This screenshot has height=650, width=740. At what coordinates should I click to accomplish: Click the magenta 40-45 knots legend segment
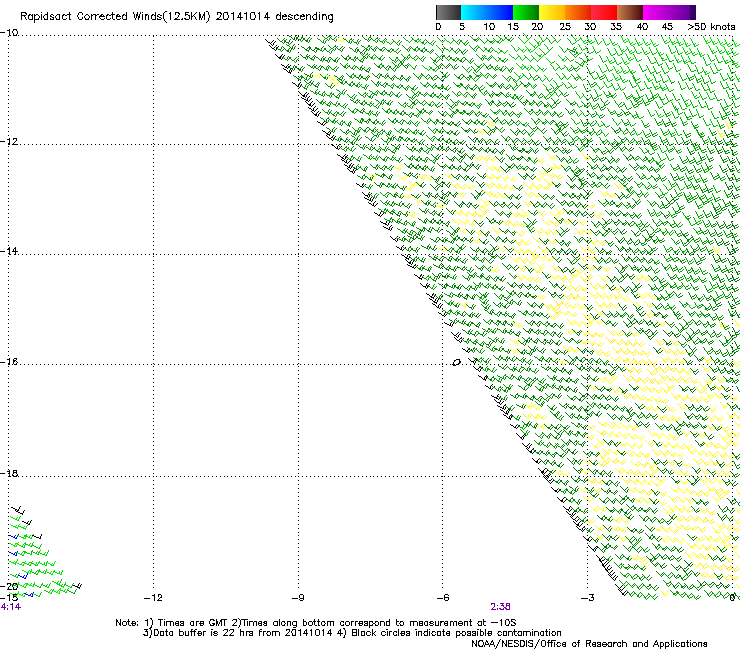tap(656, 12)
